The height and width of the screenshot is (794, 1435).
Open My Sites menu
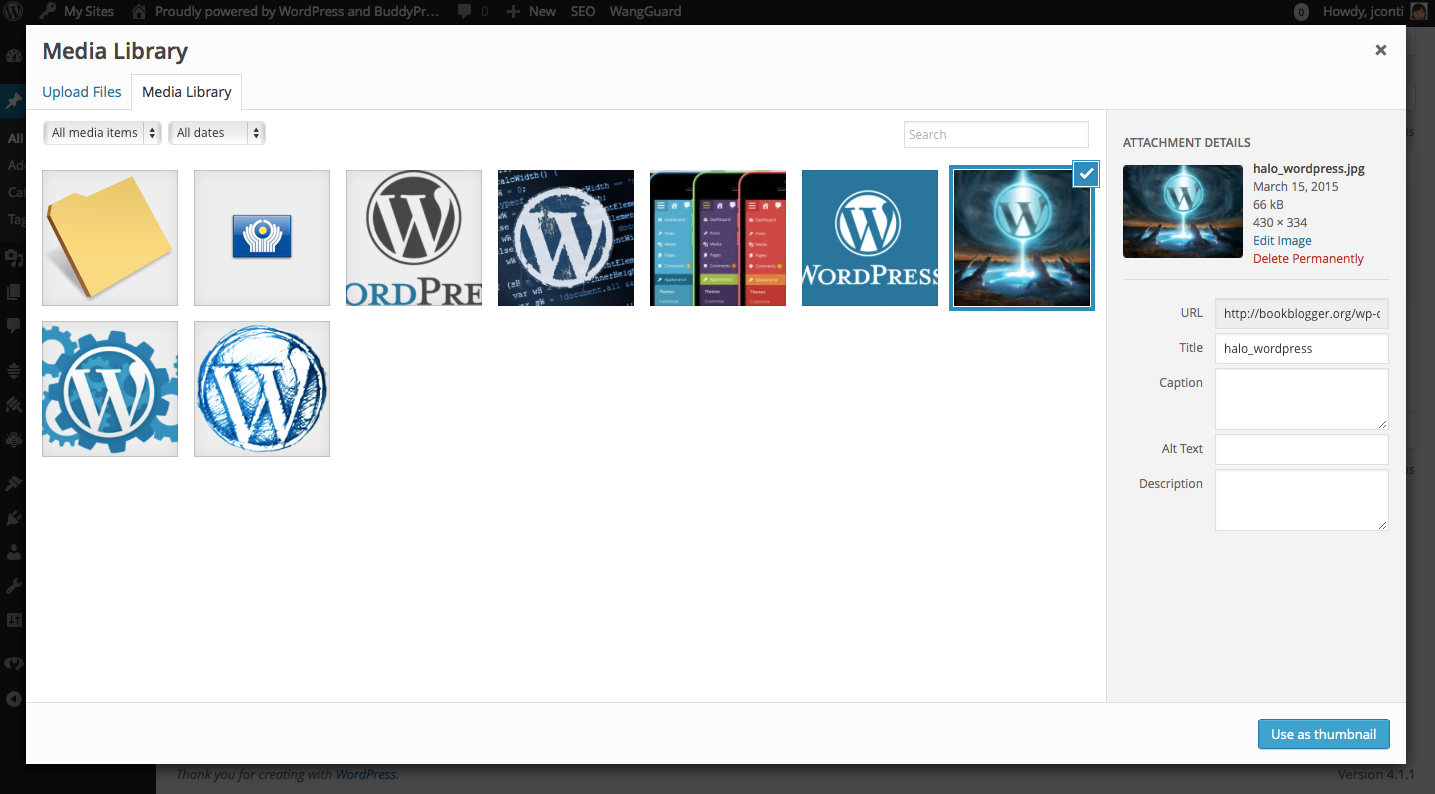tap(77, 12)
